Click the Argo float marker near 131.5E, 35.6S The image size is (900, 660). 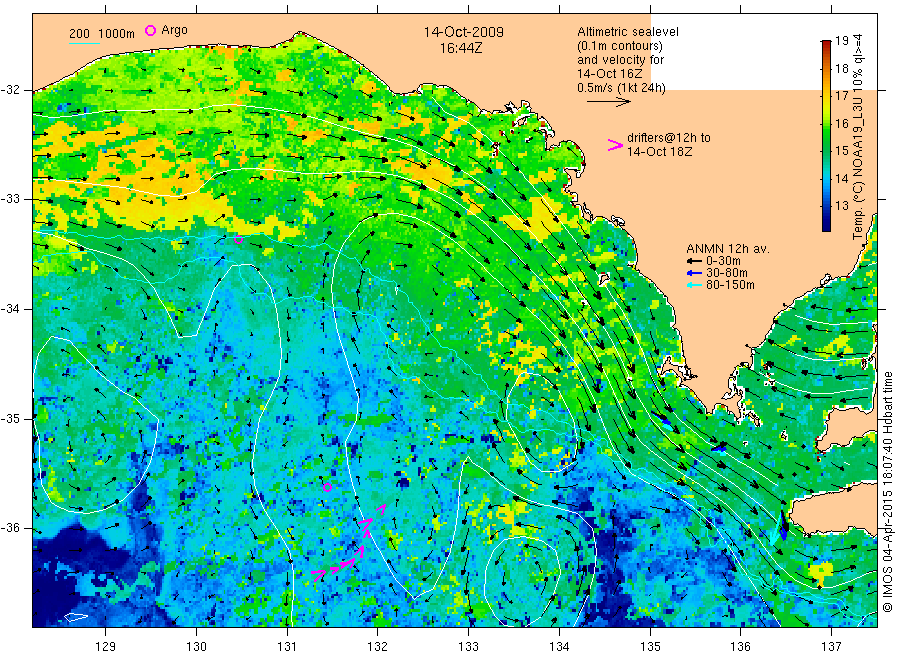(327, 488)
